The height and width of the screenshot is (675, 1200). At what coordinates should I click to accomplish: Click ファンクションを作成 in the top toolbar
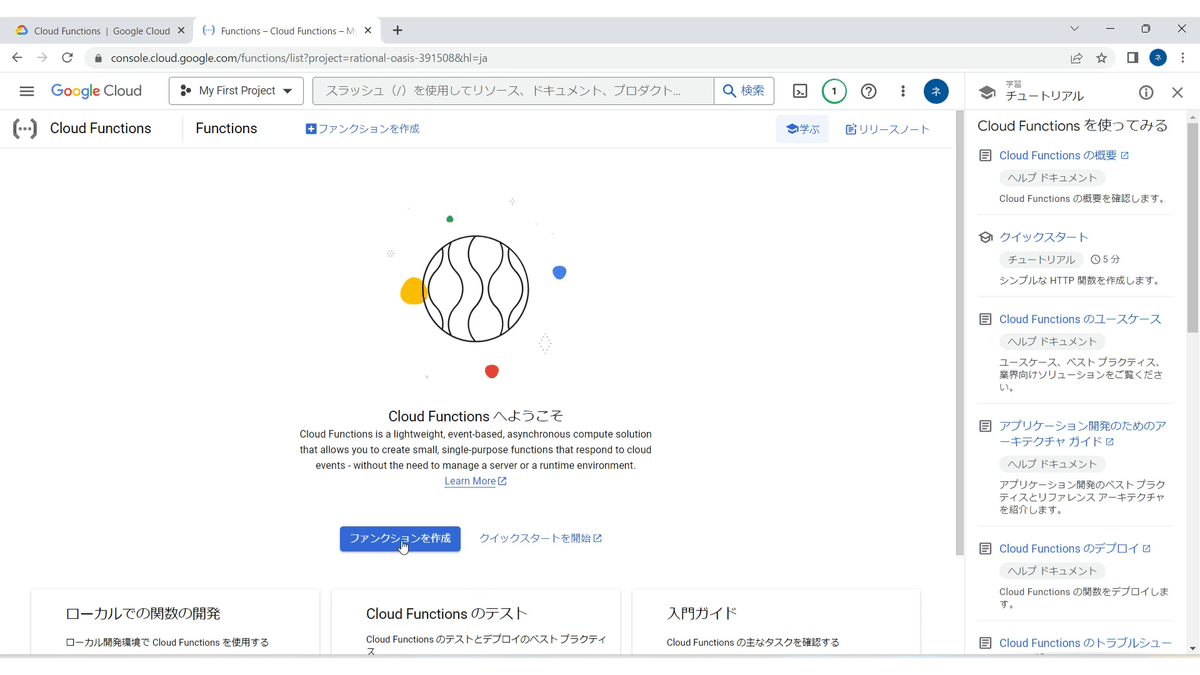362,129
